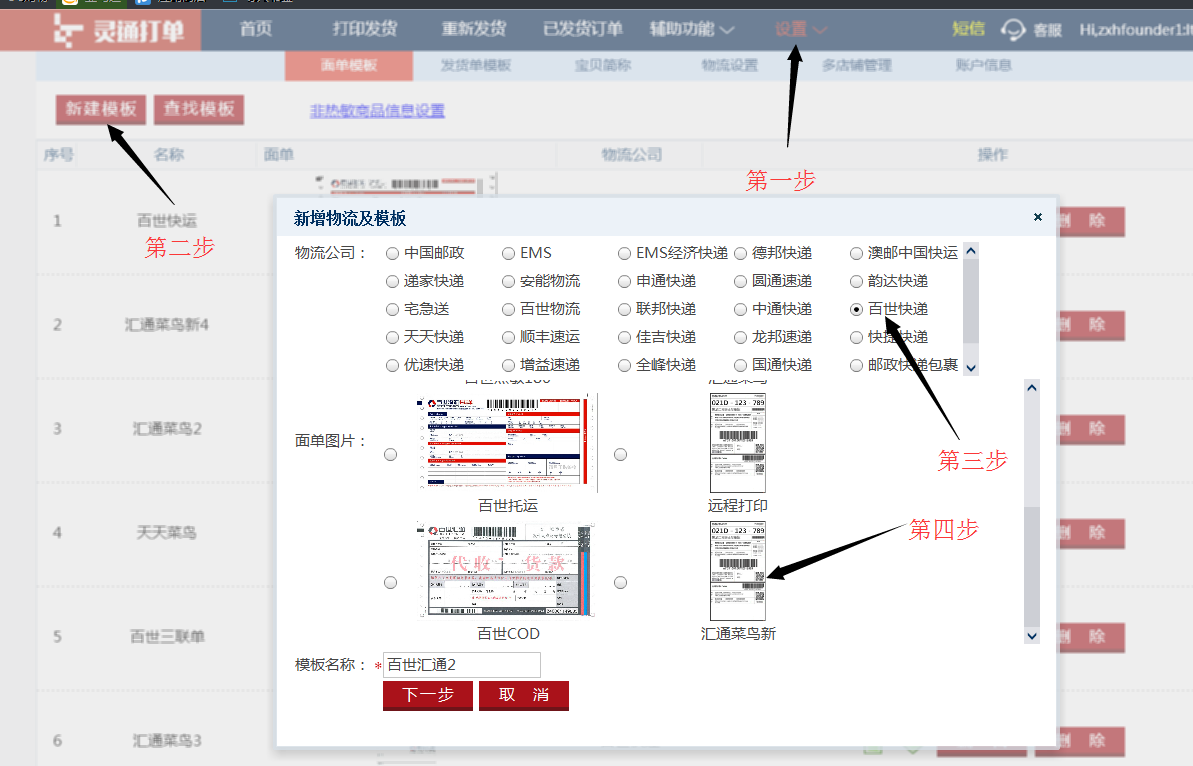
Task: Open the 设置 dropdown menu
Action: (x=800, y=30)
